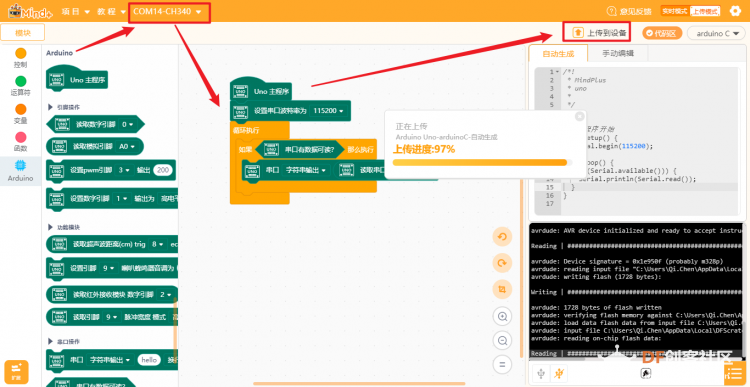The height and width of the screenshot is (387, 750).
Task: Click the board icon on 读取数字引脚 block
Action: tap(62, 124)
